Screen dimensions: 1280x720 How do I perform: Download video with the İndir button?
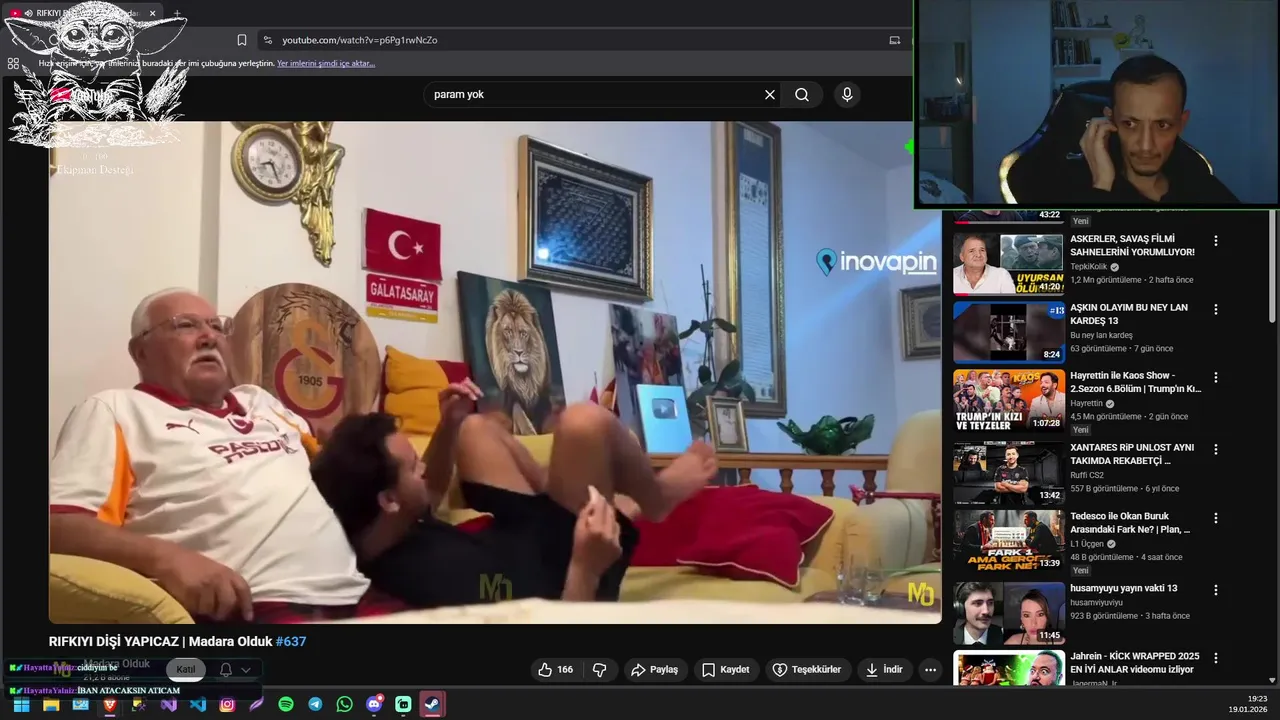[x=884, y=670]
